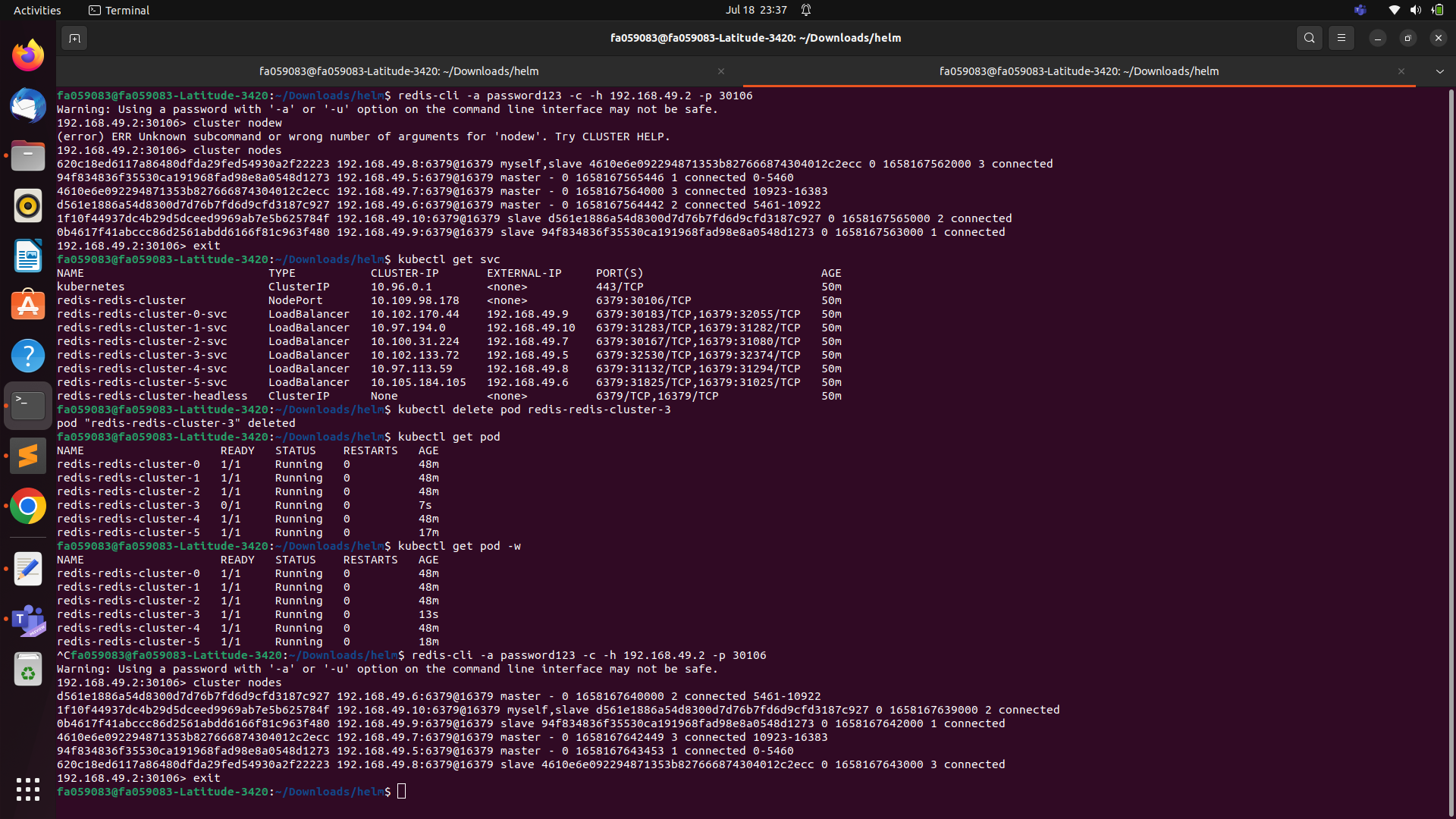Open LibreOffice Writer from the dock
Viewport: 1456px width, 819px height.
click(27, 256)
